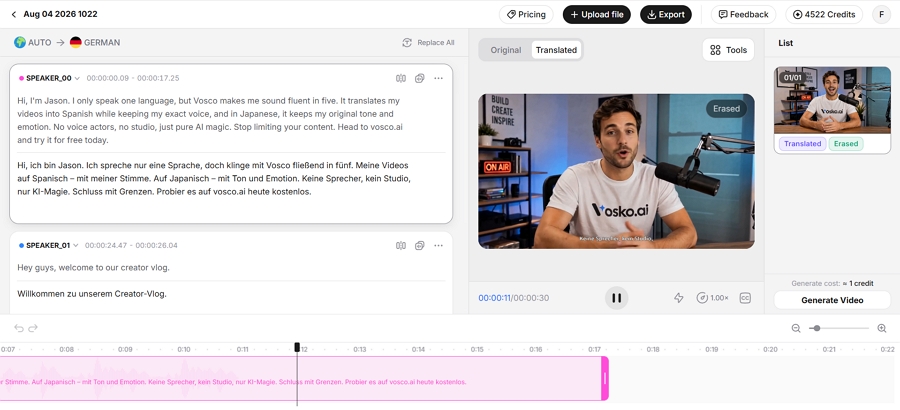
Task: Click the List panel header
Action: pyautogui.click(x=786, y=43)
